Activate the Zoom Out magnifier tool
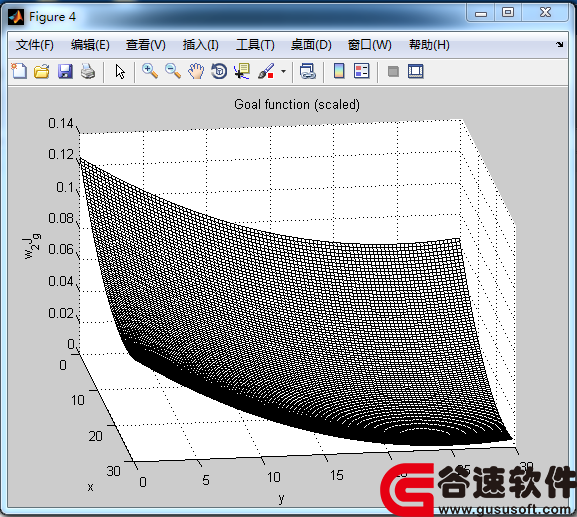This screenshot has width=577, height=517. [173, 71]
